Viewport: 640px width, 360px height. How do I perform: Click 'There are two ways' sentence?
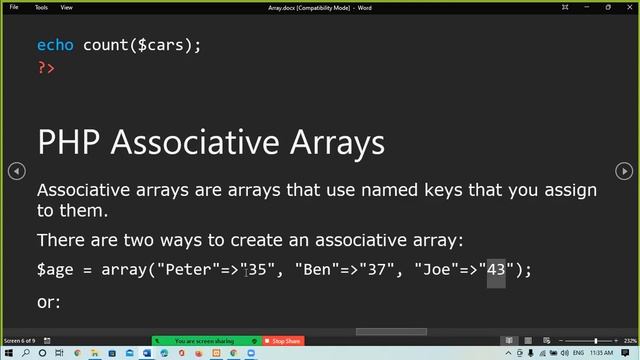(x=250, y=240)
